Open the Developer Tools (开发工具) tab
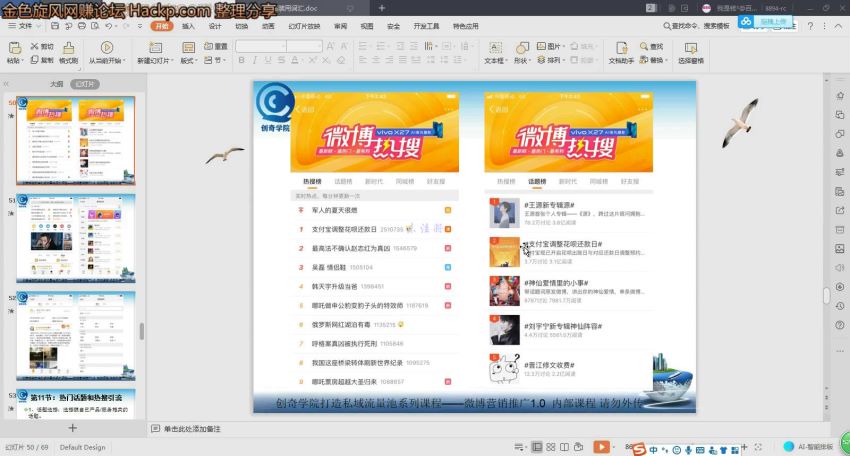Viewport: 850px width, 456px height. pyautogui.click(x=426, y=26)
